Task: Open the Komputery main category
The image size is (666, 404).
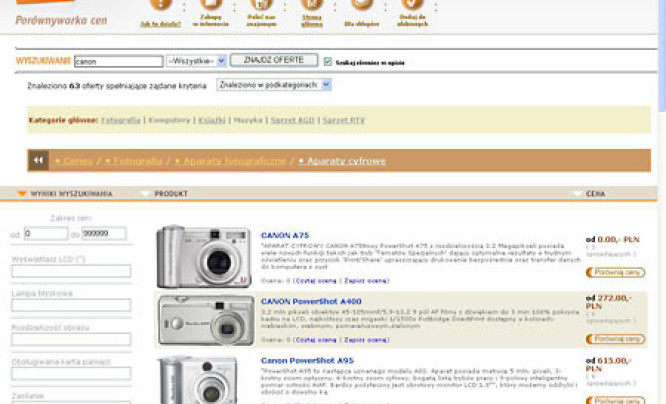Action: pos(169,120)
